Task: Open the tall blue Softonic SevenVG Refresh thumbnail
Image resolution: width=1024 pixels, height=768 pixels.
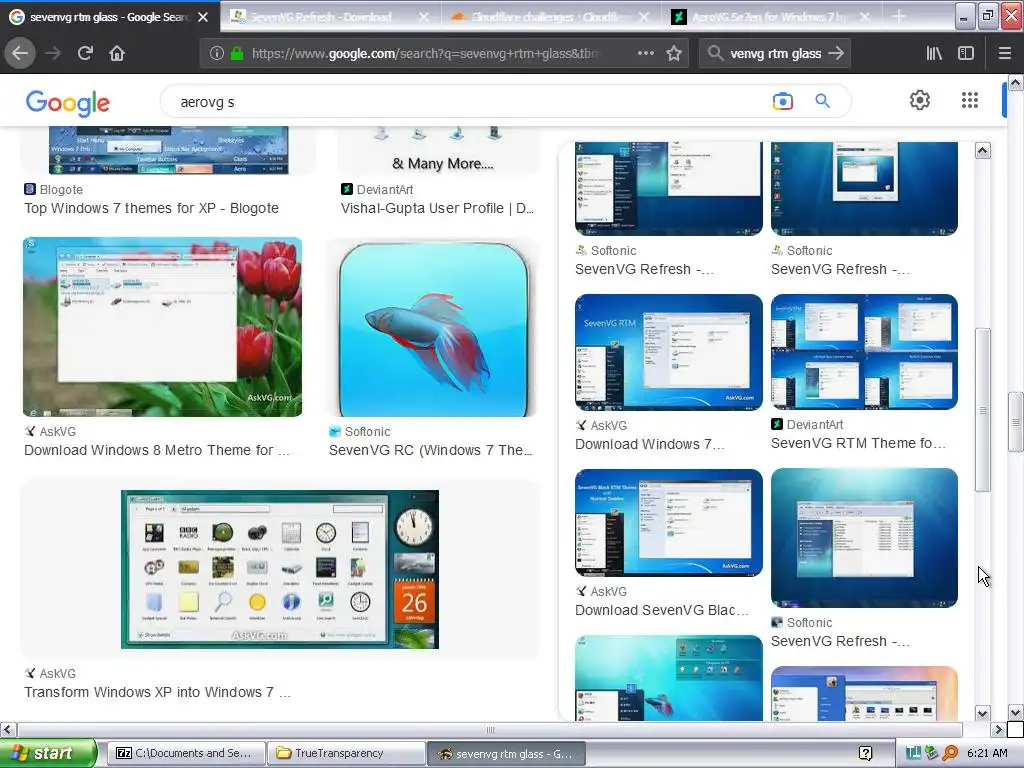Action: coord(864,537)
